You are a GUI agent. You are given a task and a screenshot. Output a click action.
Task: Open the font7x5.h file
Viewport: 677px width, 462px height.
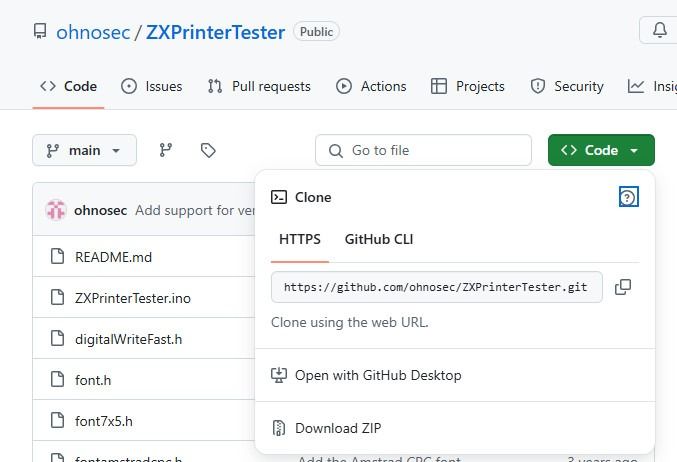pyautogui.click(x=104, y=421)
